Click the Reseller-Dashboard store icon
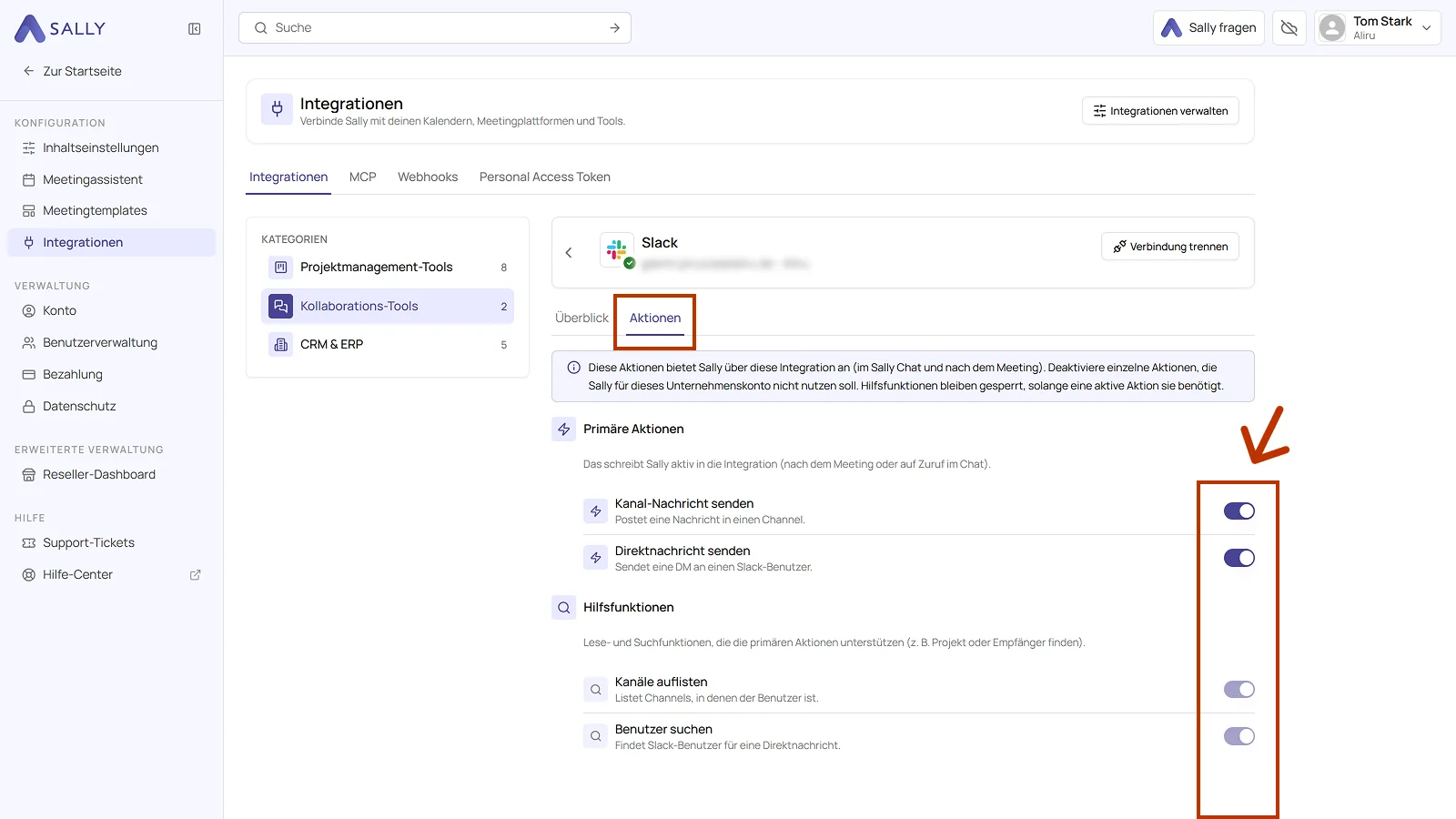This screenshot has width=1456, height=819. point(29,475)
